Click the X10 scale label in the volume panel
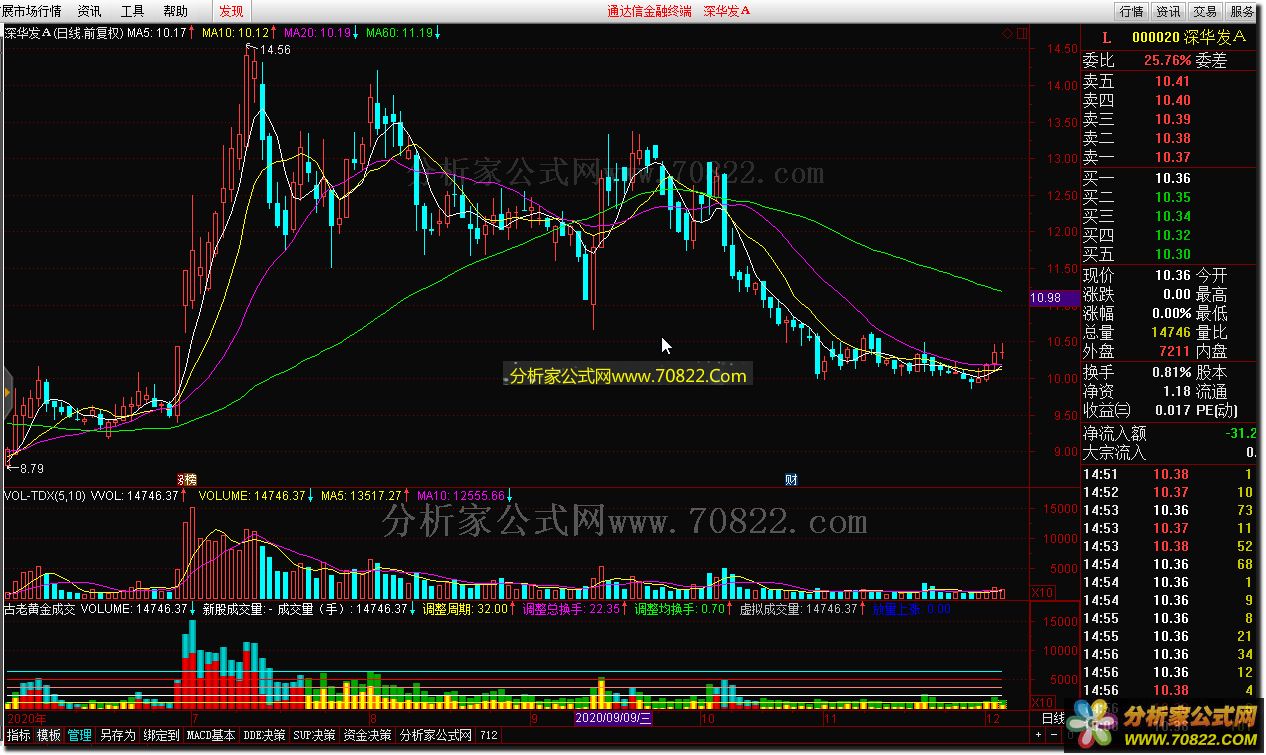Viewport: 1266px width, 755px height. click(x=1041, y=593)
